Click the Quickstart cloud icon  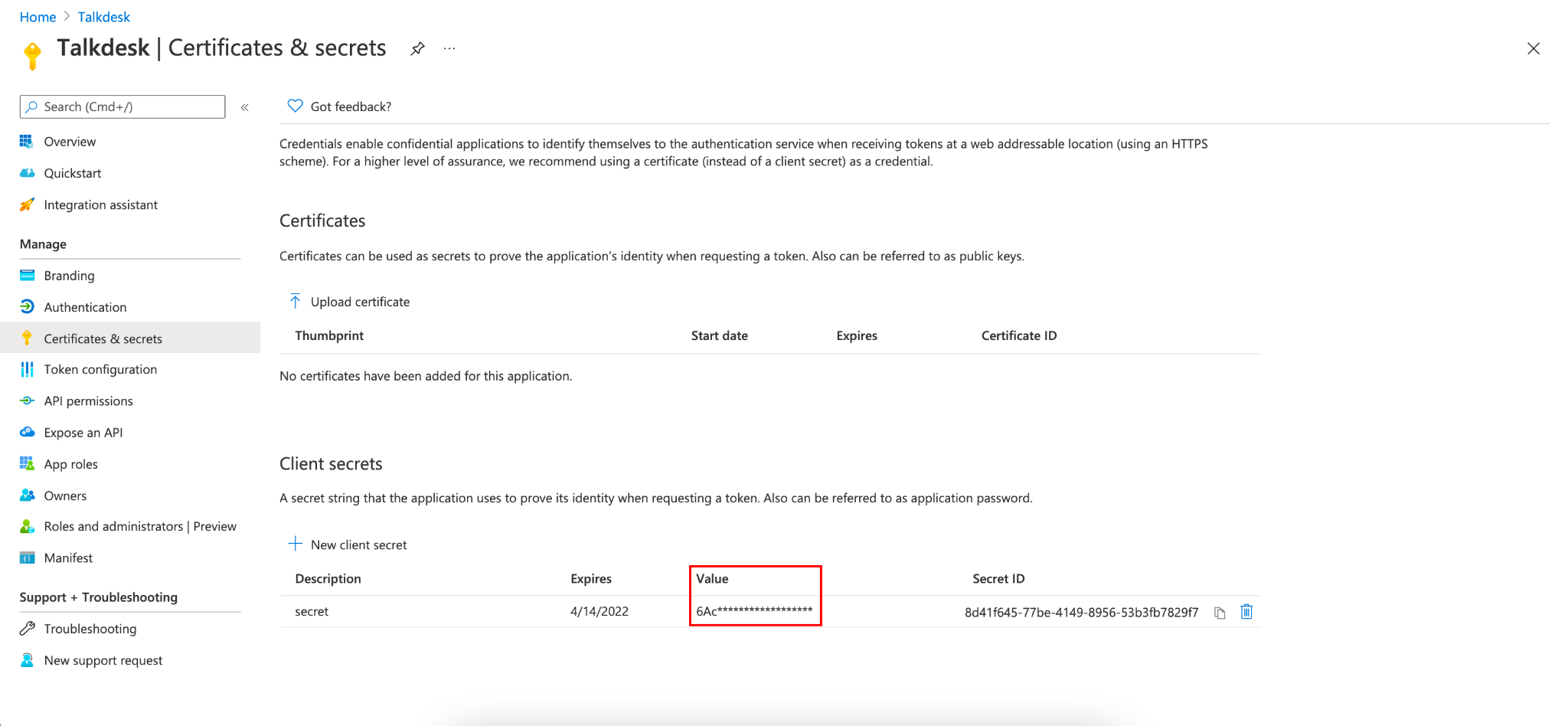coord(27,173)
